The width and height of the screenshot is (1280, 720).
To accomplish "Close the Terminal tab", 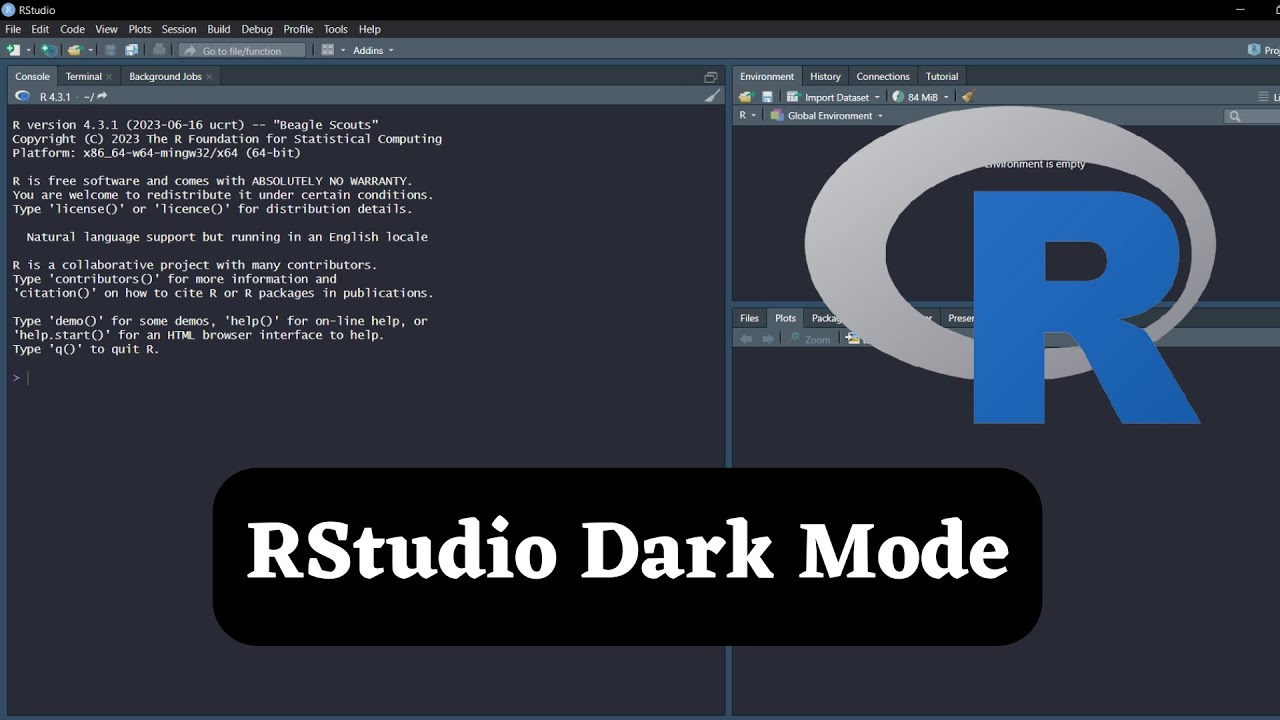I will pyautogui.click(x=109, y=76).
